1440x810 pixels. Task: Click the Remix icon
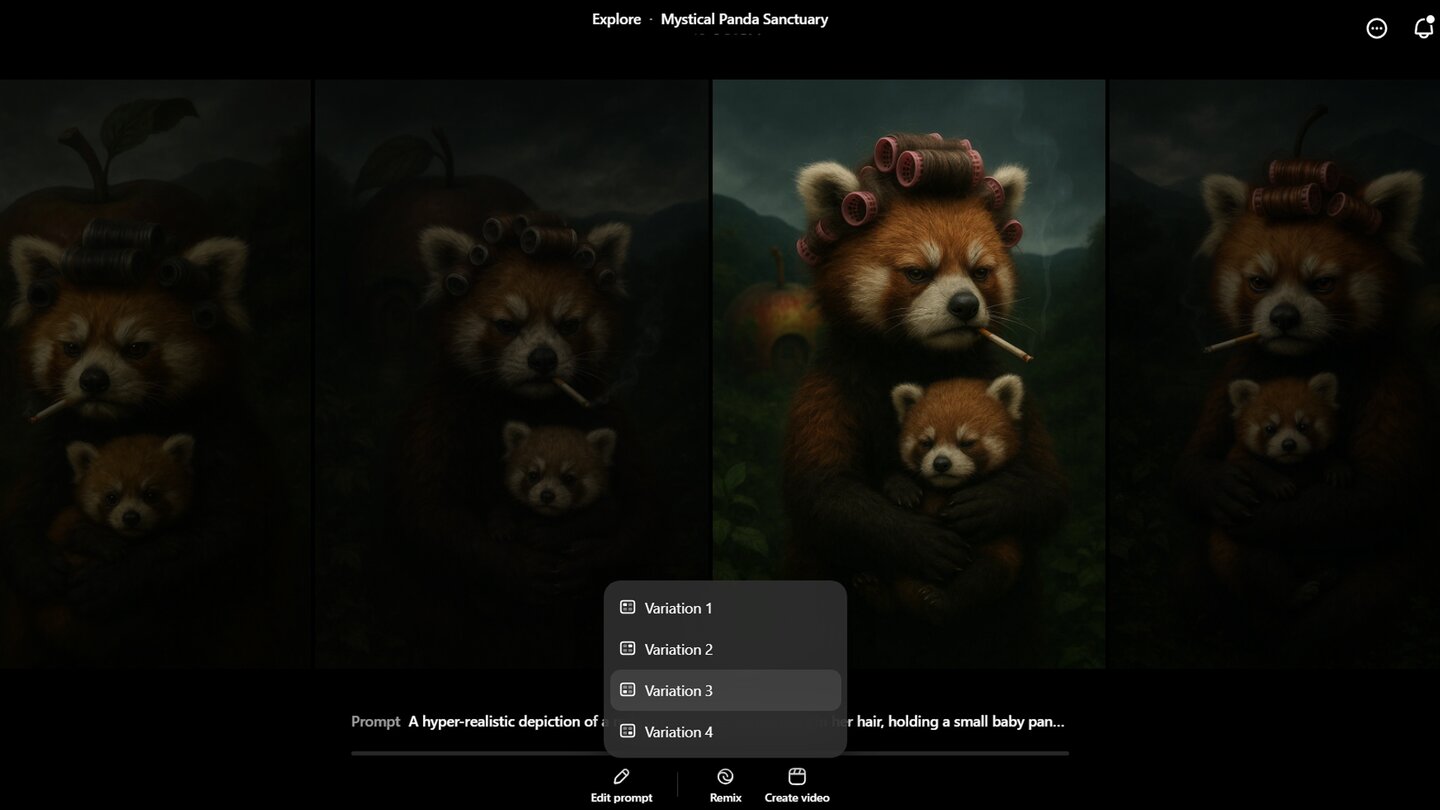726,777
